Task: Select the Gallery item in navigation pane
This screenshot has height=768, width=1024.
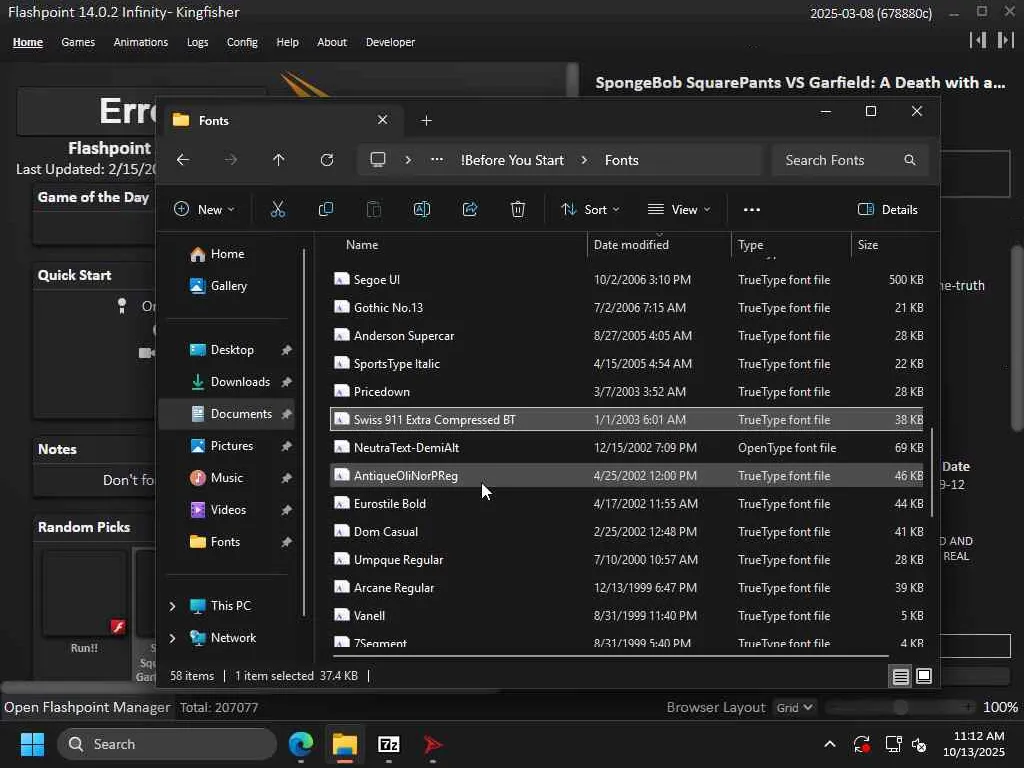Action: (x=227, y=286)
